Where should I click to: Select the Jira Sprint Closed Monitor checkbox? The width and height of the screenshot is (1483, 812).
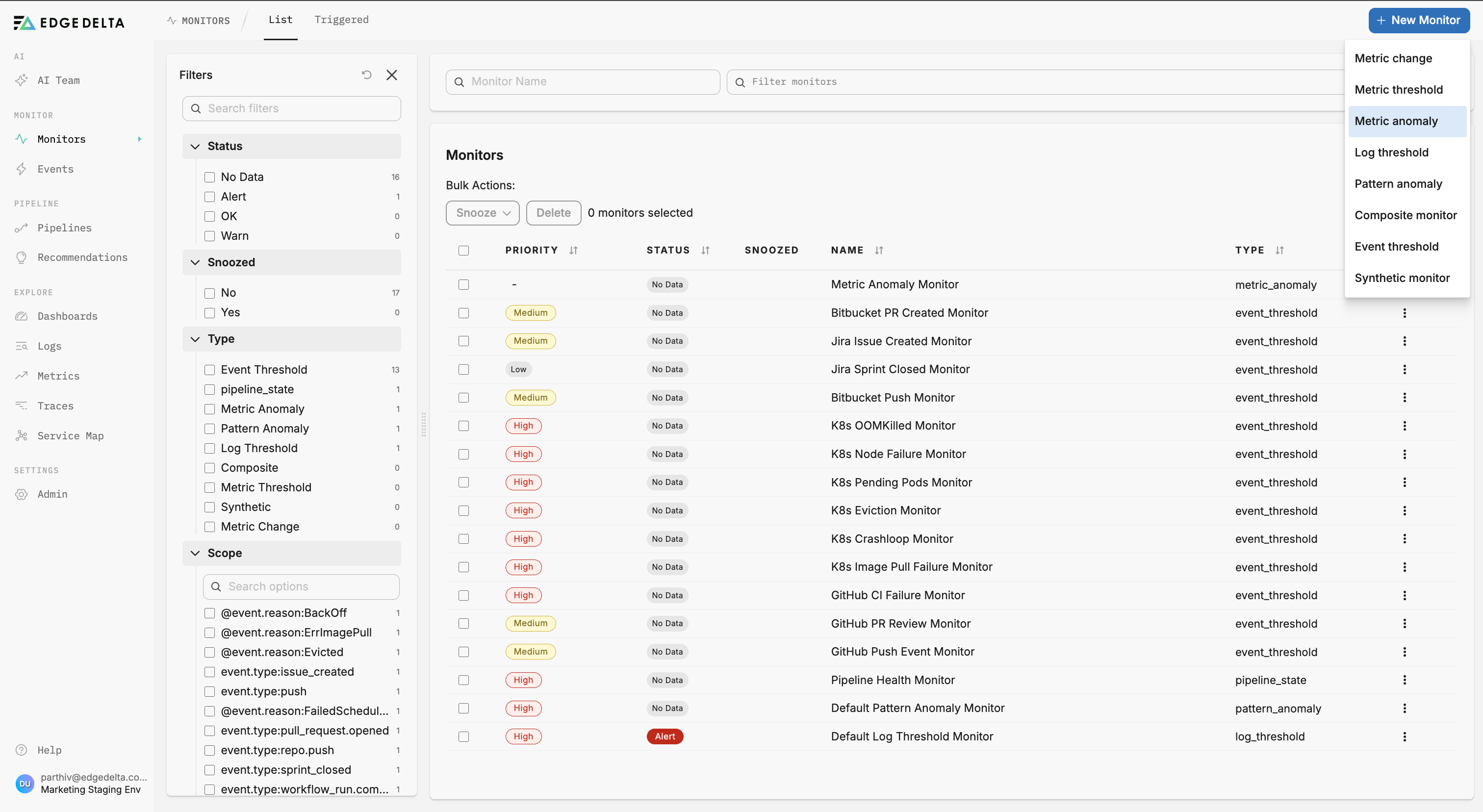coord(463,369)
